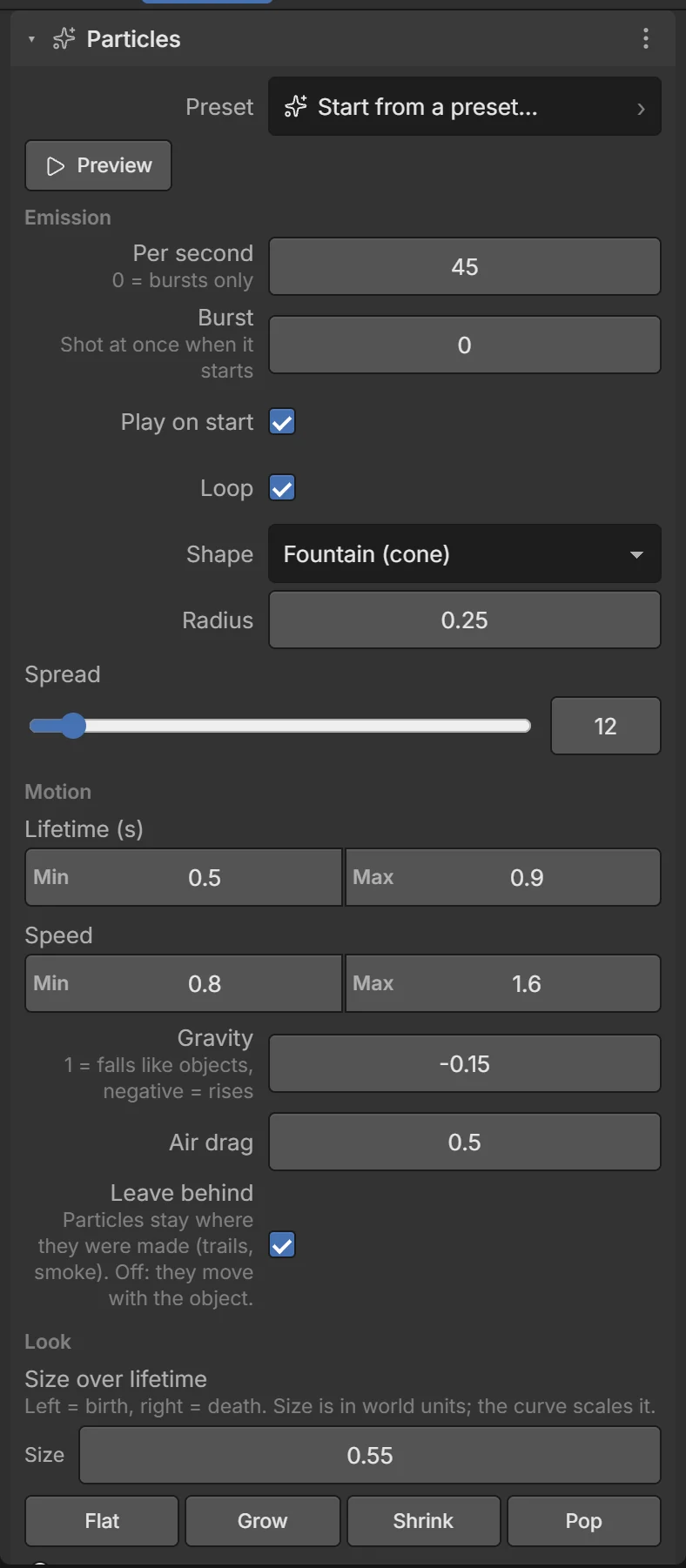Click the play triangle icon on Preview
686x1568 pixels.
pos(56,166)
